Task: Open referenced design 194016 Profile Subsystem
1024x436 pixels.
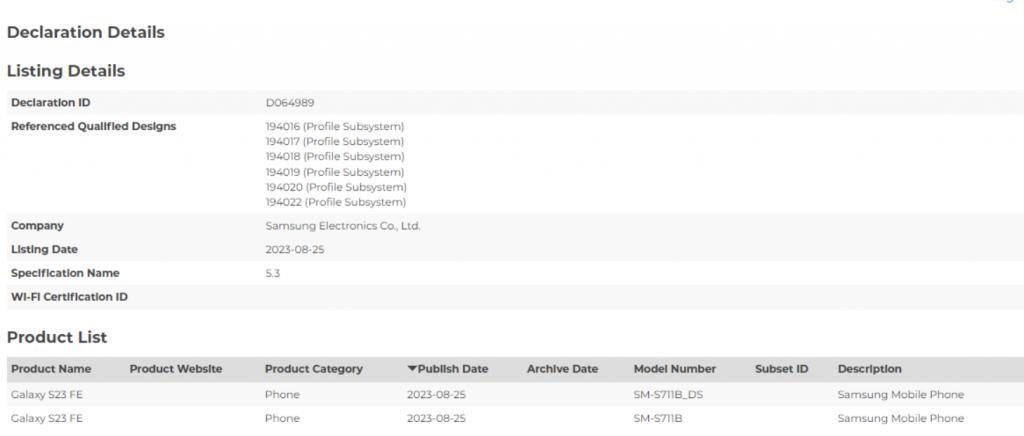Action: [335, 127]
